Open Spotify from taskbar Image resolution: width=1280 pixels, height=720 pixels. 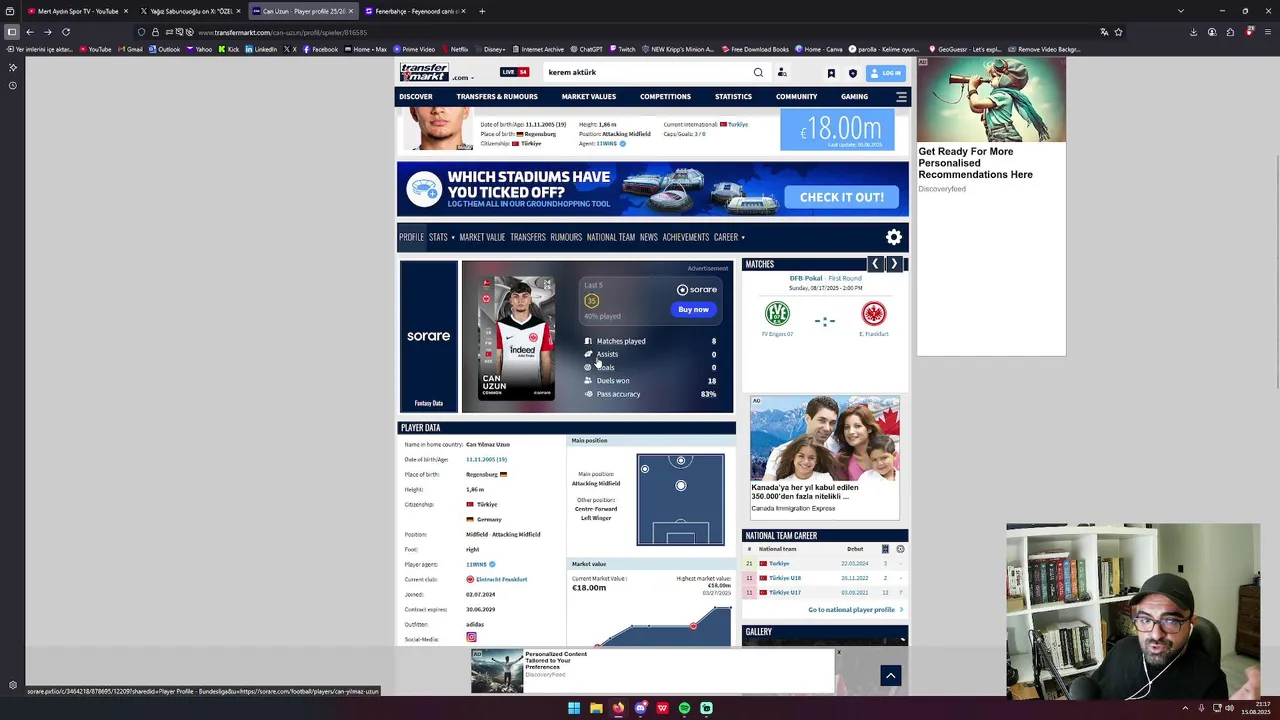pyautogui.click(x=684, y=708)
